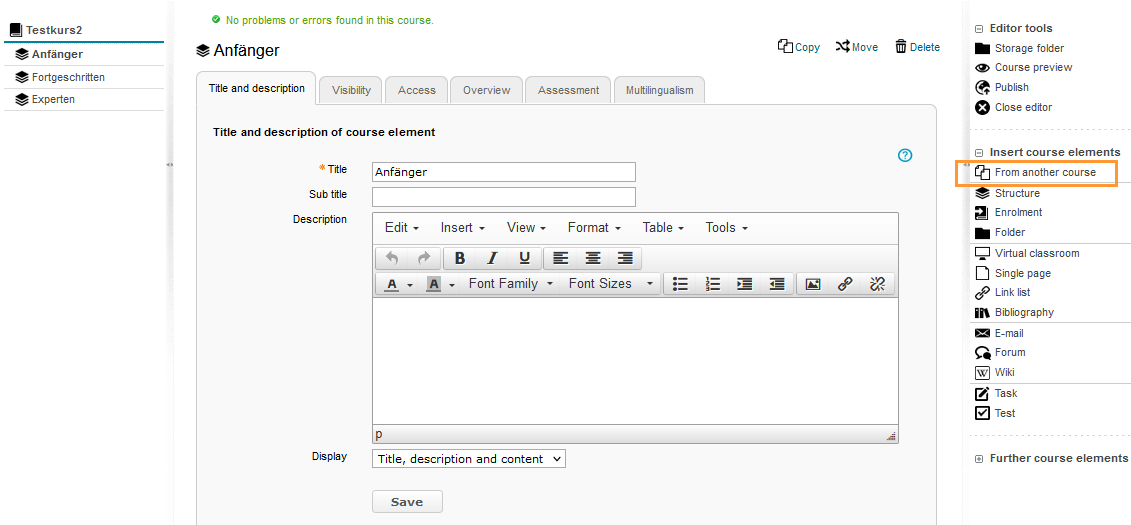The width and height of the screenshot is (1131, 525).
Task: Center align the description text
Action: tap(593, 258)
